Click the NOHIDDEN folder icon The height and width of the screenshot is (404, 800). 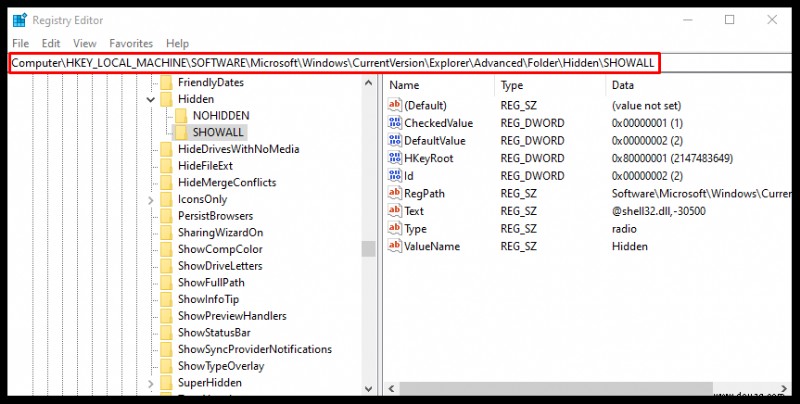(181, 116)
